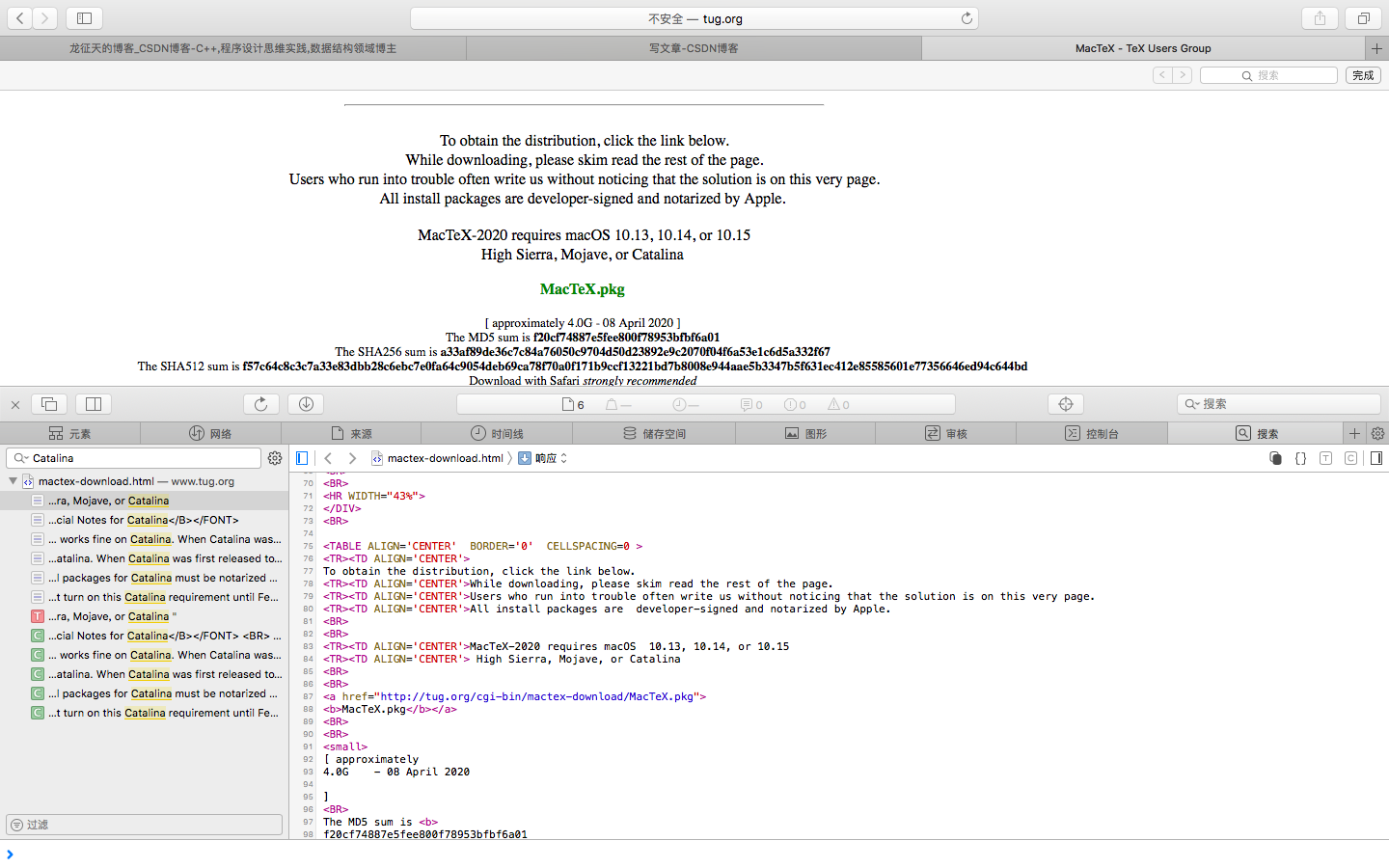This screenshot has width=1389, height=868.
Task: Select the T-icon result '...ra, Mojave, or Catalina "'
Action: [x=145, y=616]
